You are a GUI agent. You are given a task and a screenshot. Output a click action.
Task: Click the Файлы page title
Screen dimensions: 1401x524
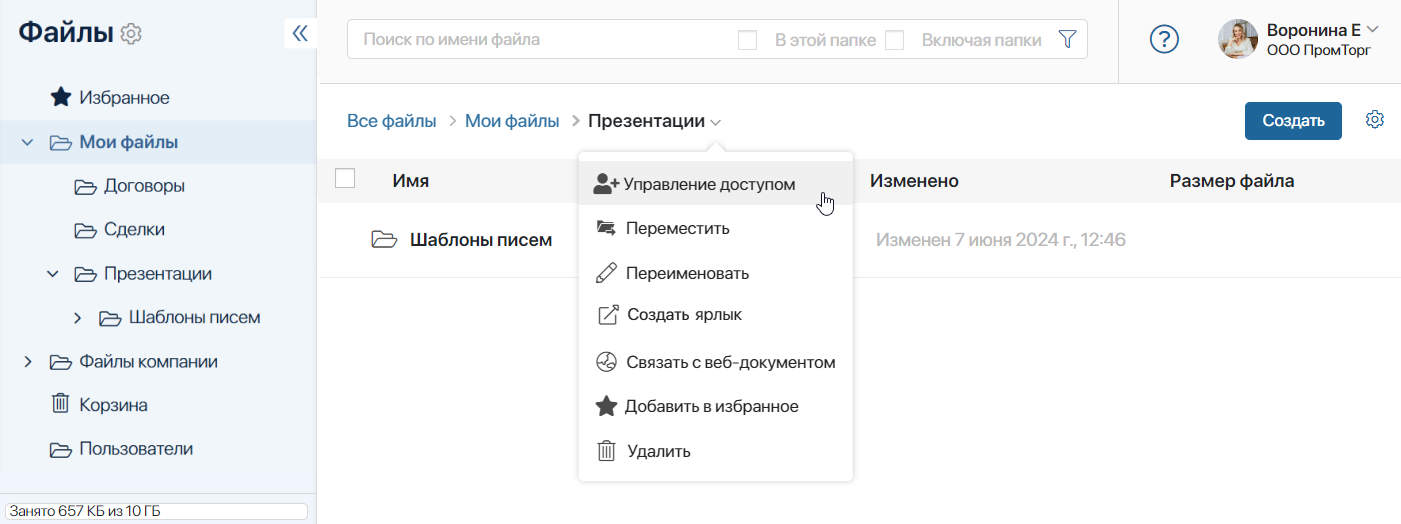pyautogui.click(x=66, y=33)
